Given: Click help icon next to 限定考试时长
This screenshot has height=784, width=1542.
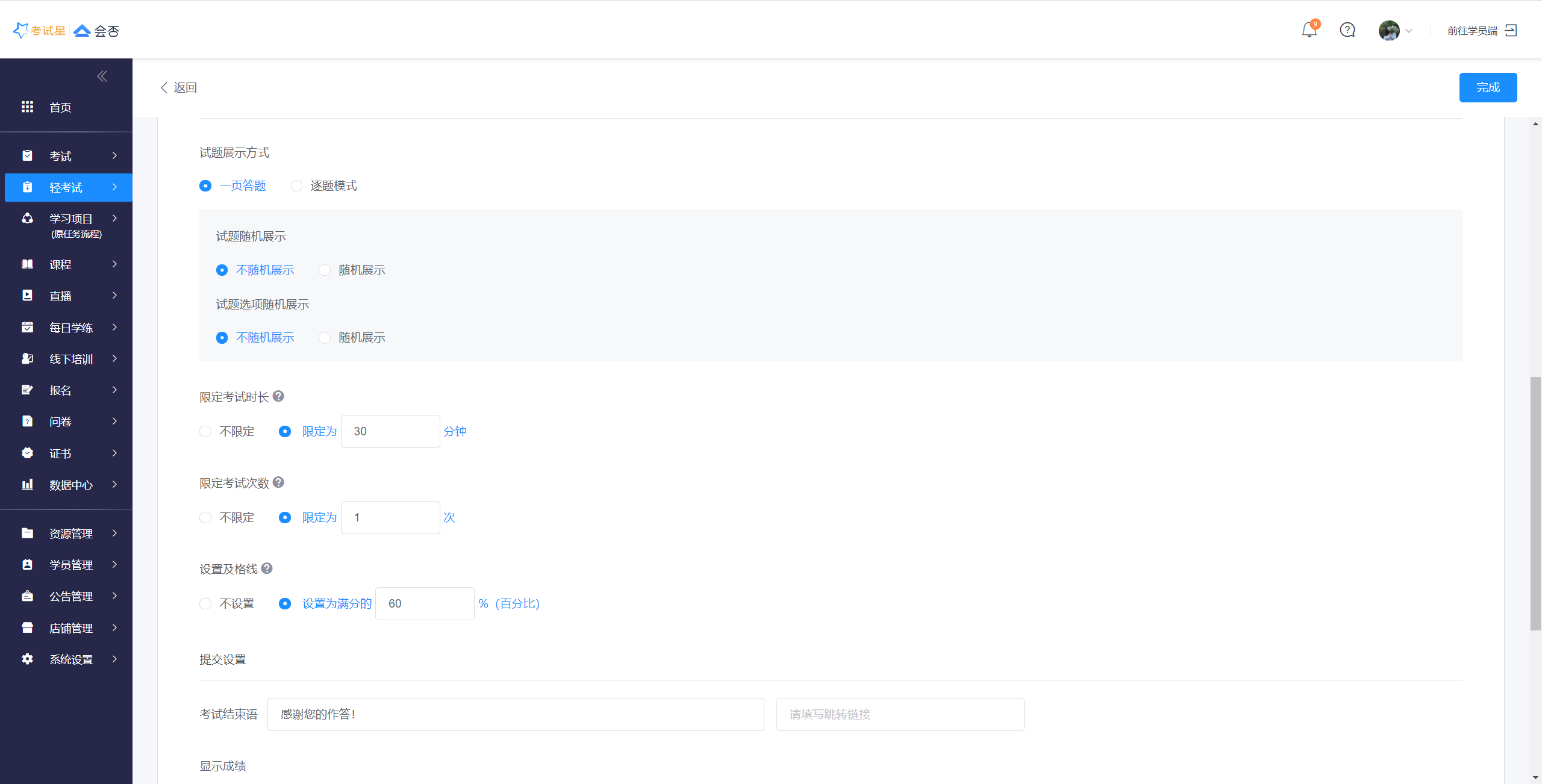Looking at the screenshot, I should 278,396.
